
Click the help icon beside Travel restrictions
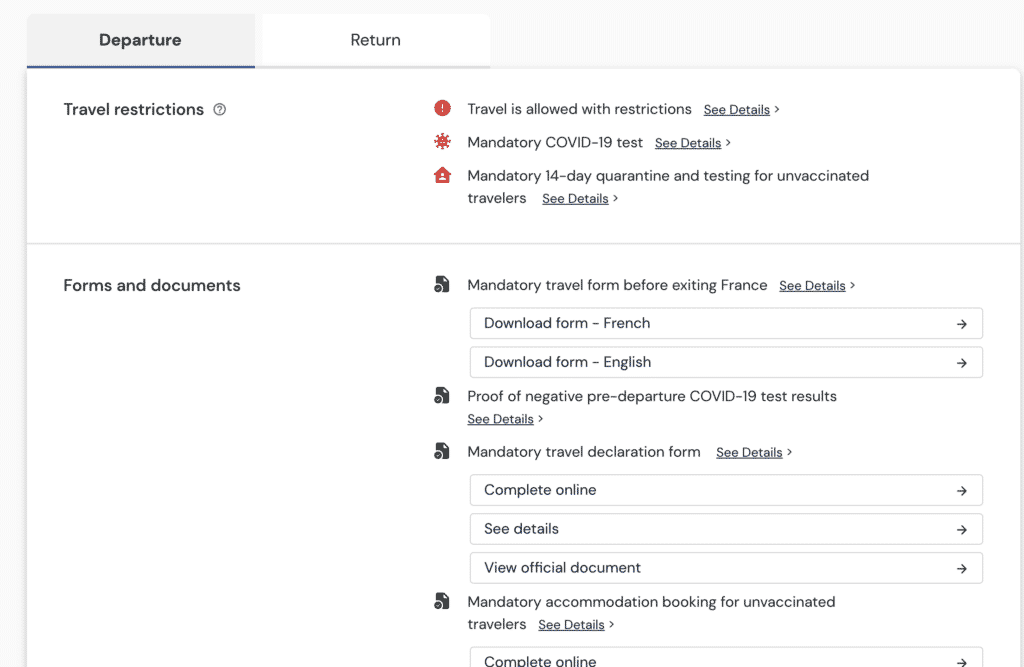[x=220, y=110]
